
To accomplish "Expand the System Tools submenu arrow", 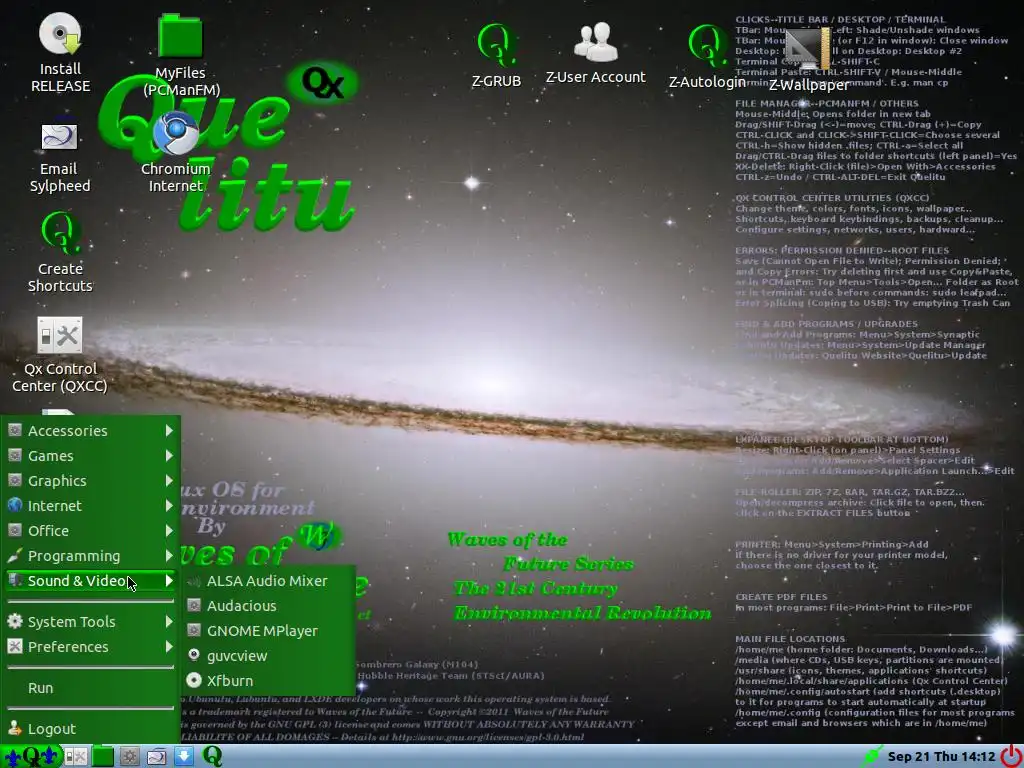I will coord(169,621).
